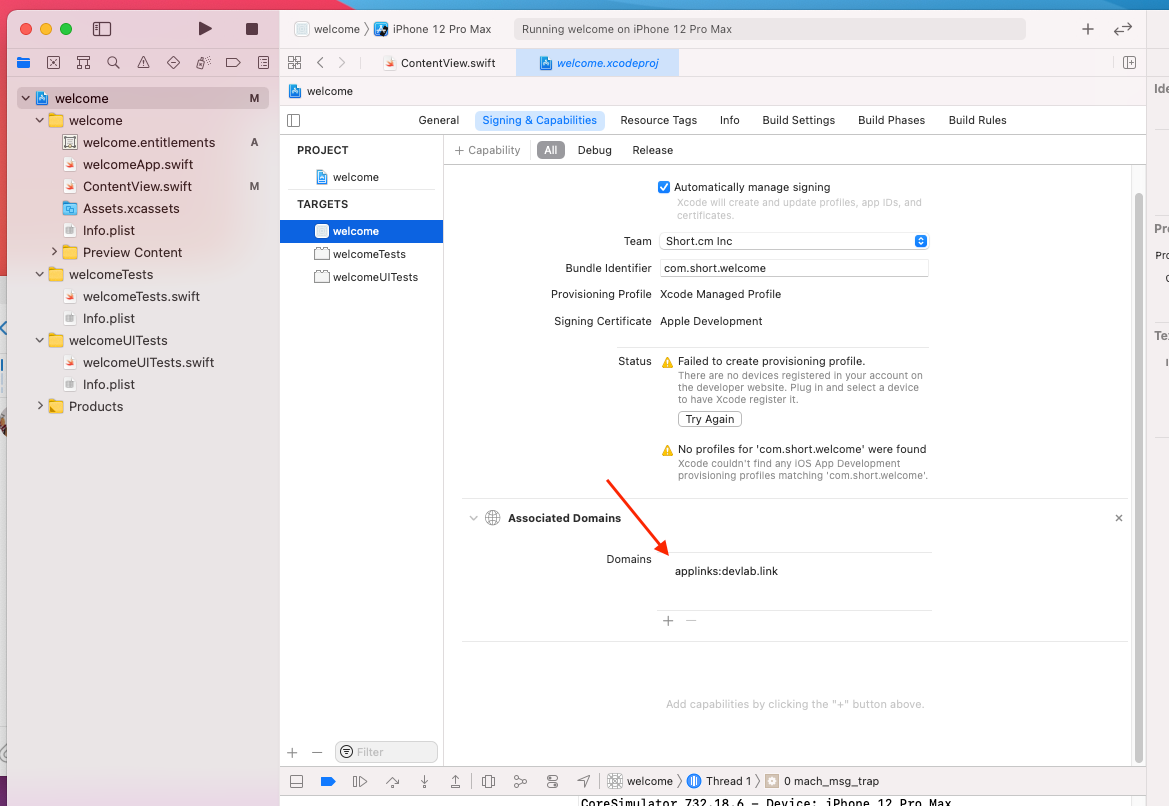Remove the Associated Domains capability
Screen dimensions: 1169x806
[1118, 517]
